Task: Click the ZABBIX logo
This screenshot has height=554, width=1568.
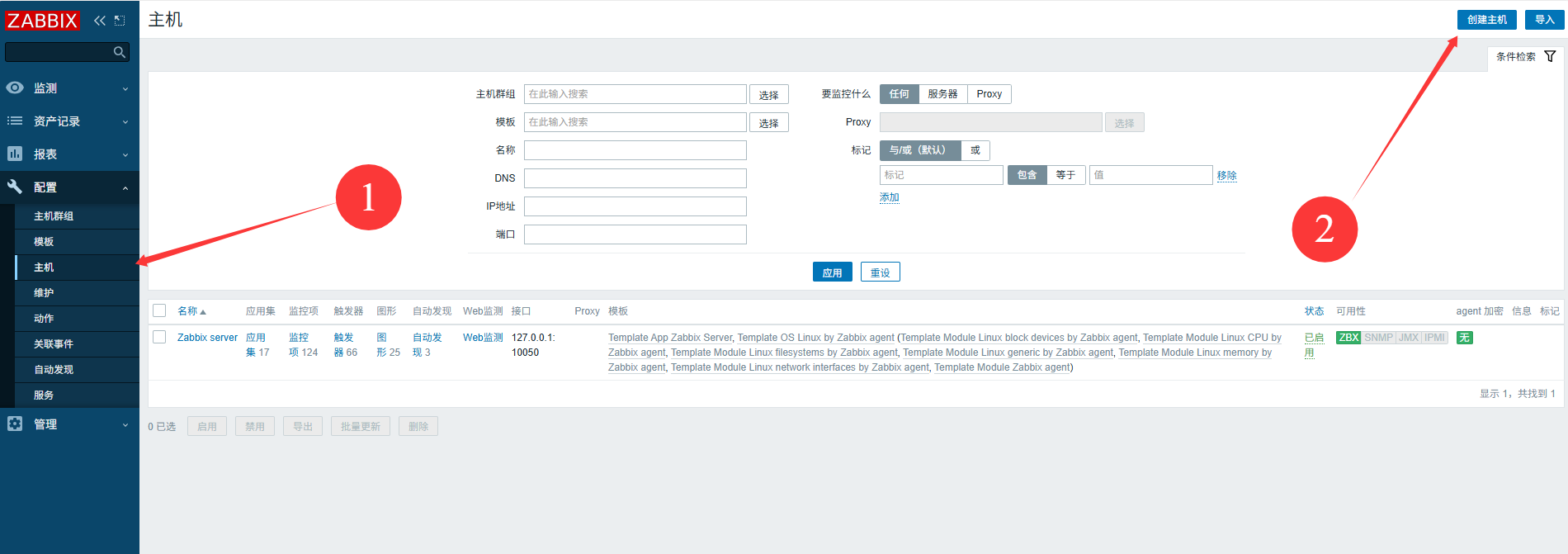Action: click(42, 21)
